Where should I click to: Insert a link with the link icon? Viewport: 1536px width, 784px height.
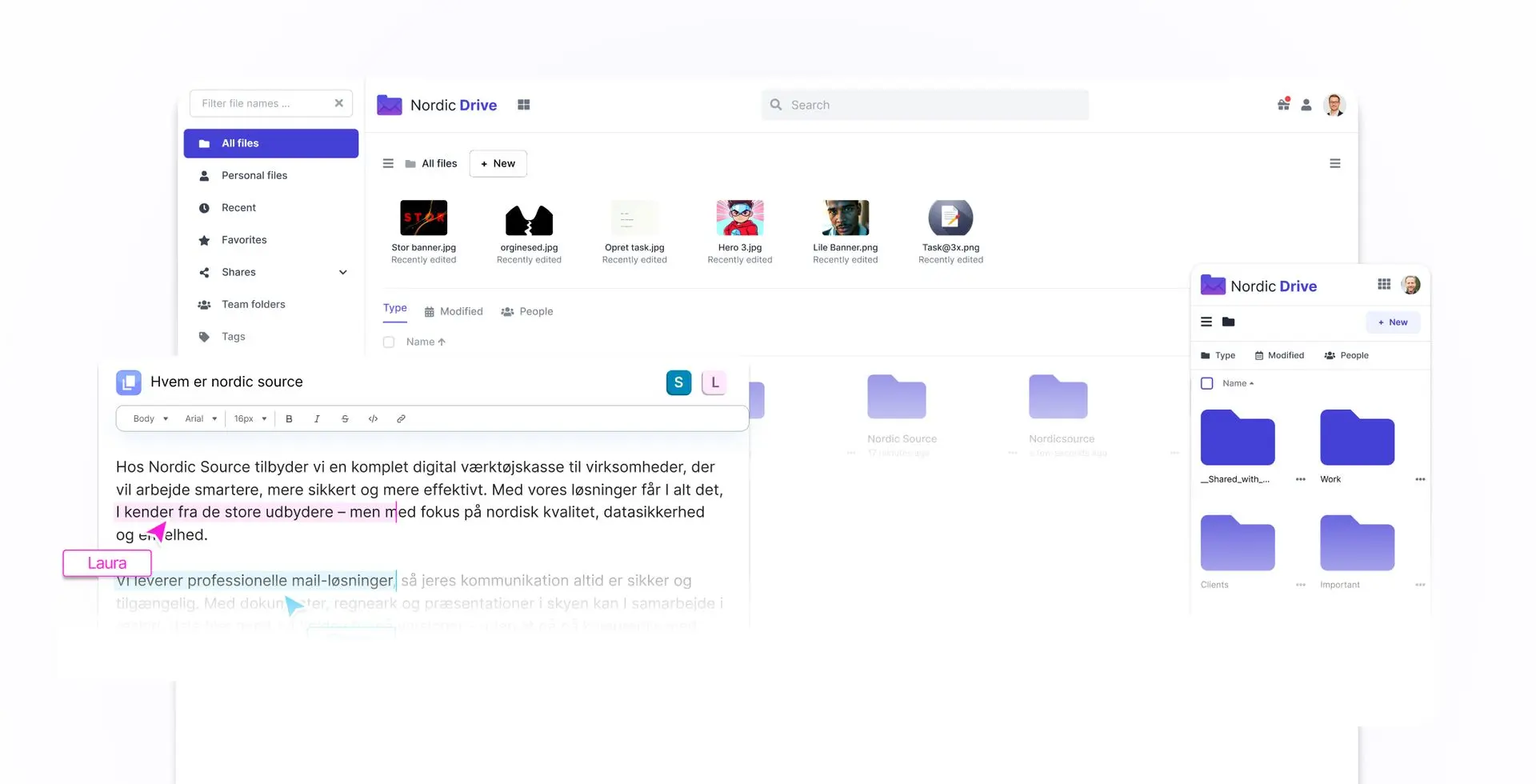click(401, 418)
